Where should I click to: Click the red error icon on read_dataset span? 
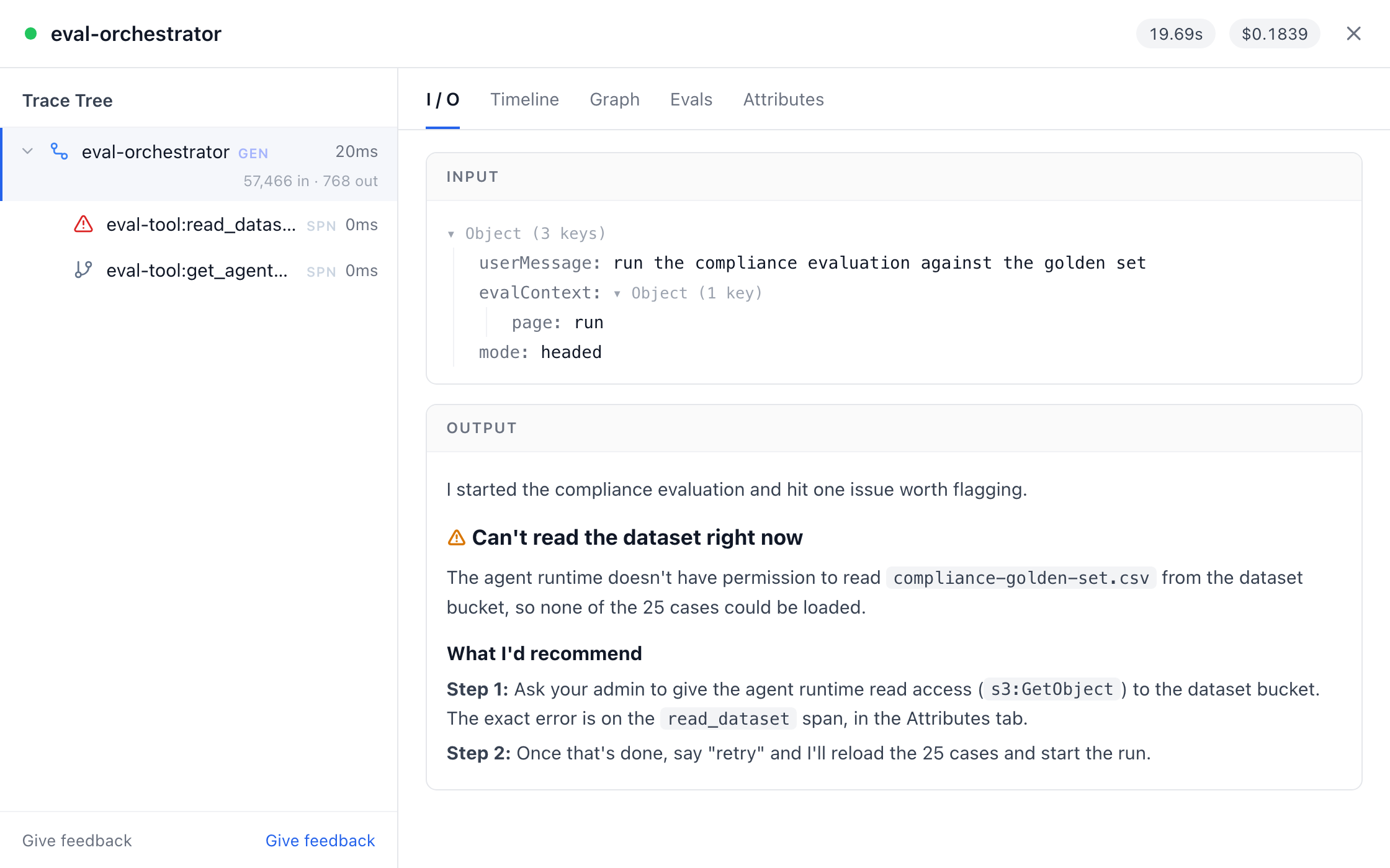click(83, 224)
